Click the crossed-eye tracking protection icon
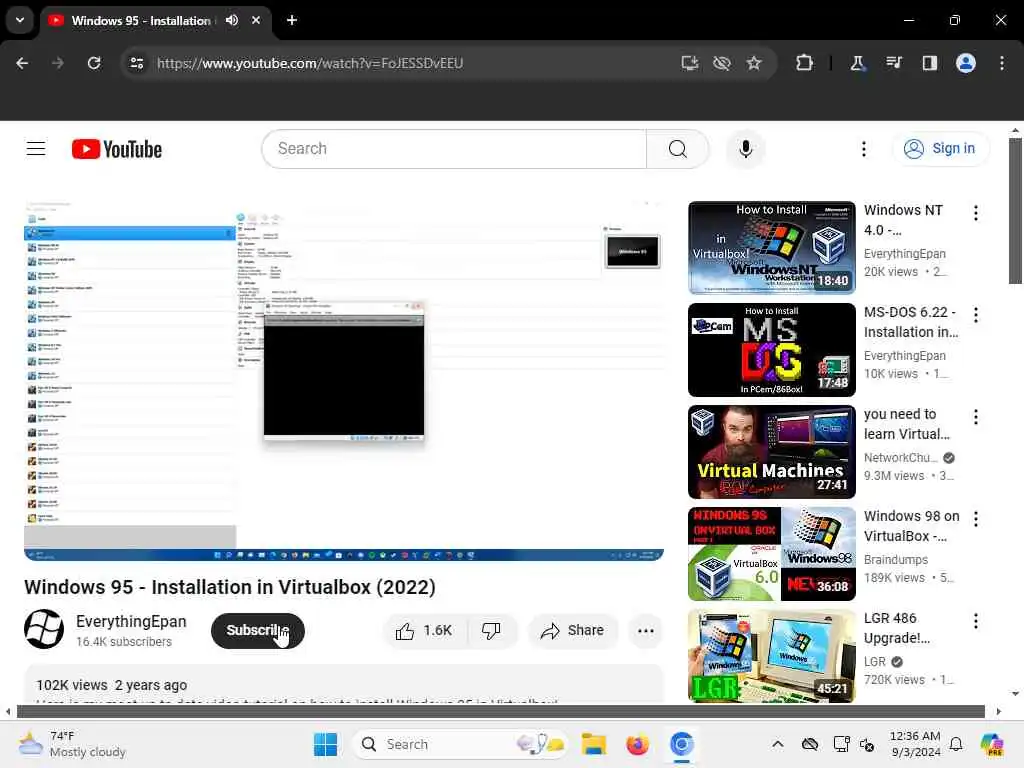 (722, 63)
